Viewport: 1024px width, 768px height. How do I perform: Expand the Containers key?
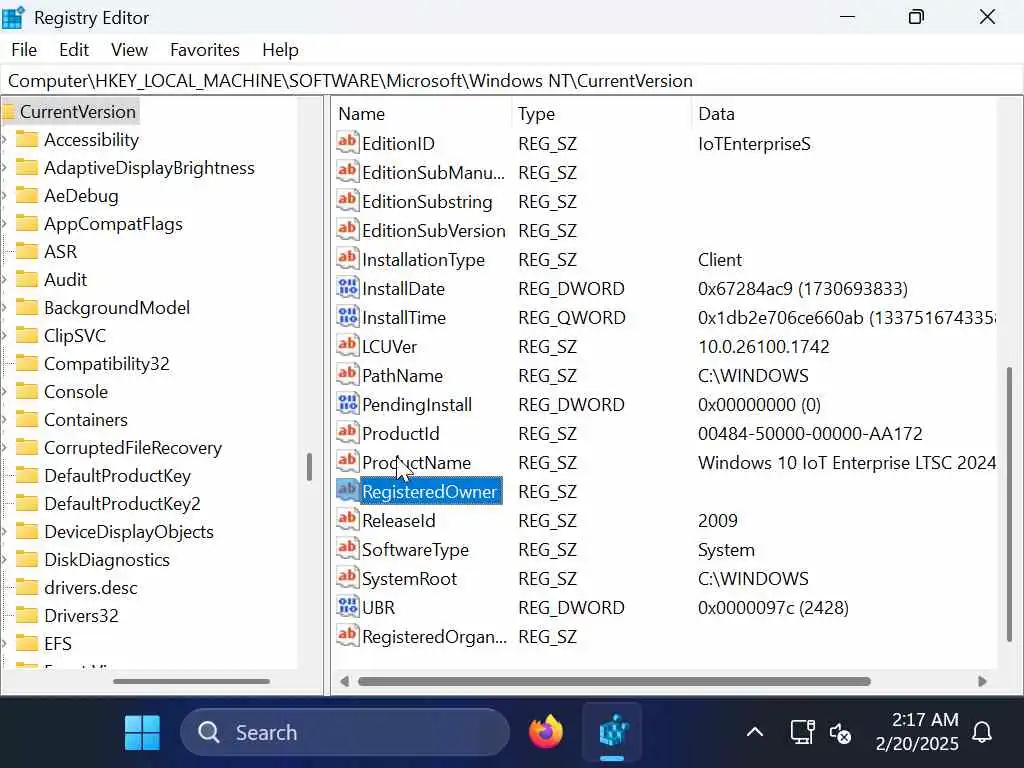[5, 420]
